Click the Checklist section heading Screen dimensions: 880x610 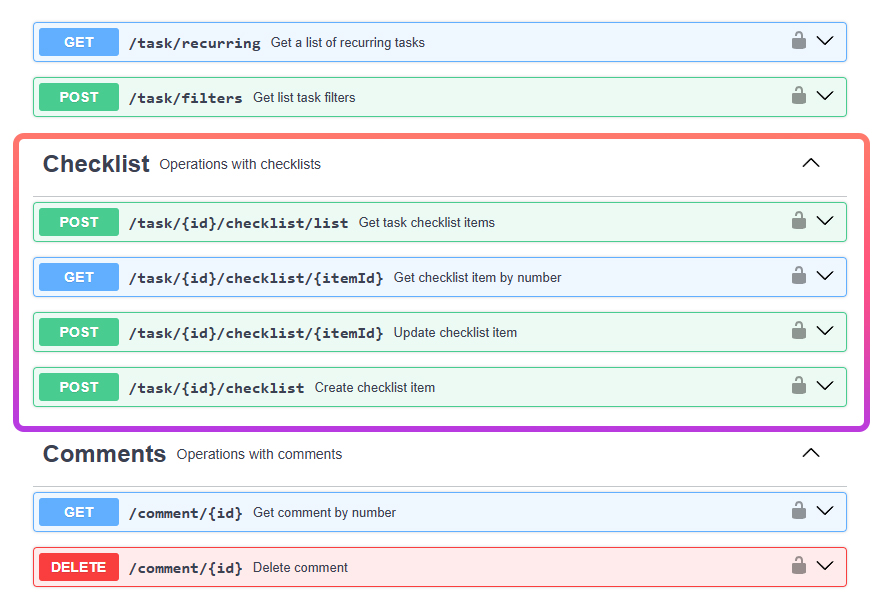coord(96,164)
